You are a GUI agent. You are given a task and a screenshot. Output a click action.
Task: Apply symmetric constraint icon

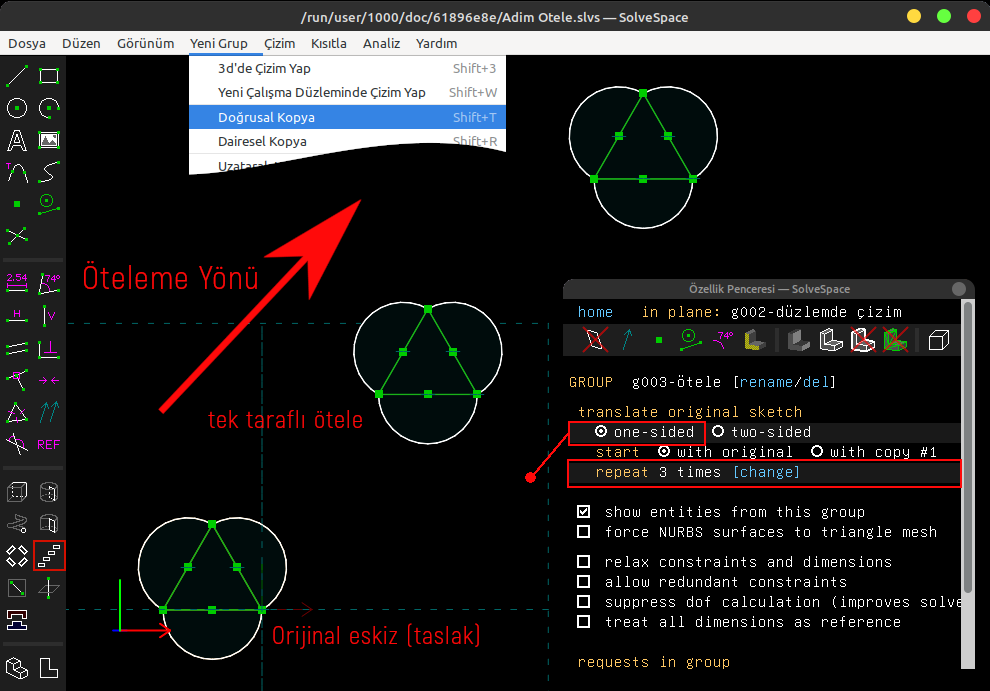pos(49,380)
